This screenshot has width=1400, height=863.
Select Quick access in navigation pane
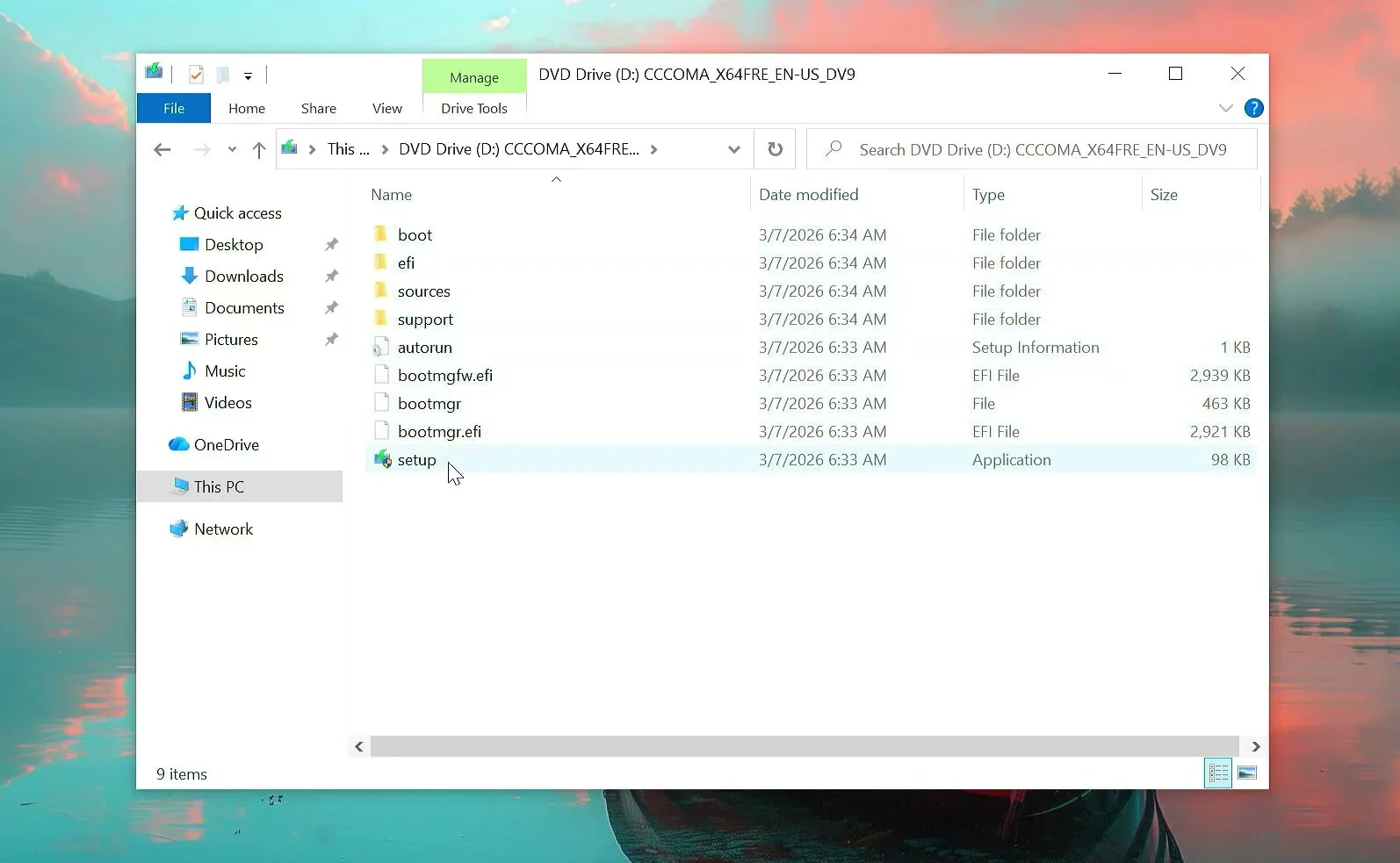tap(227, 213)
